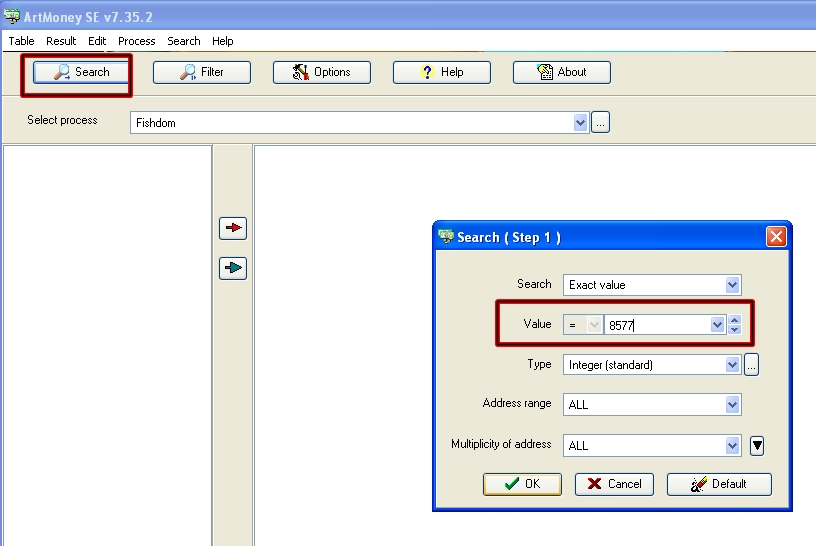Open the About button

click(x=562, y=72)
